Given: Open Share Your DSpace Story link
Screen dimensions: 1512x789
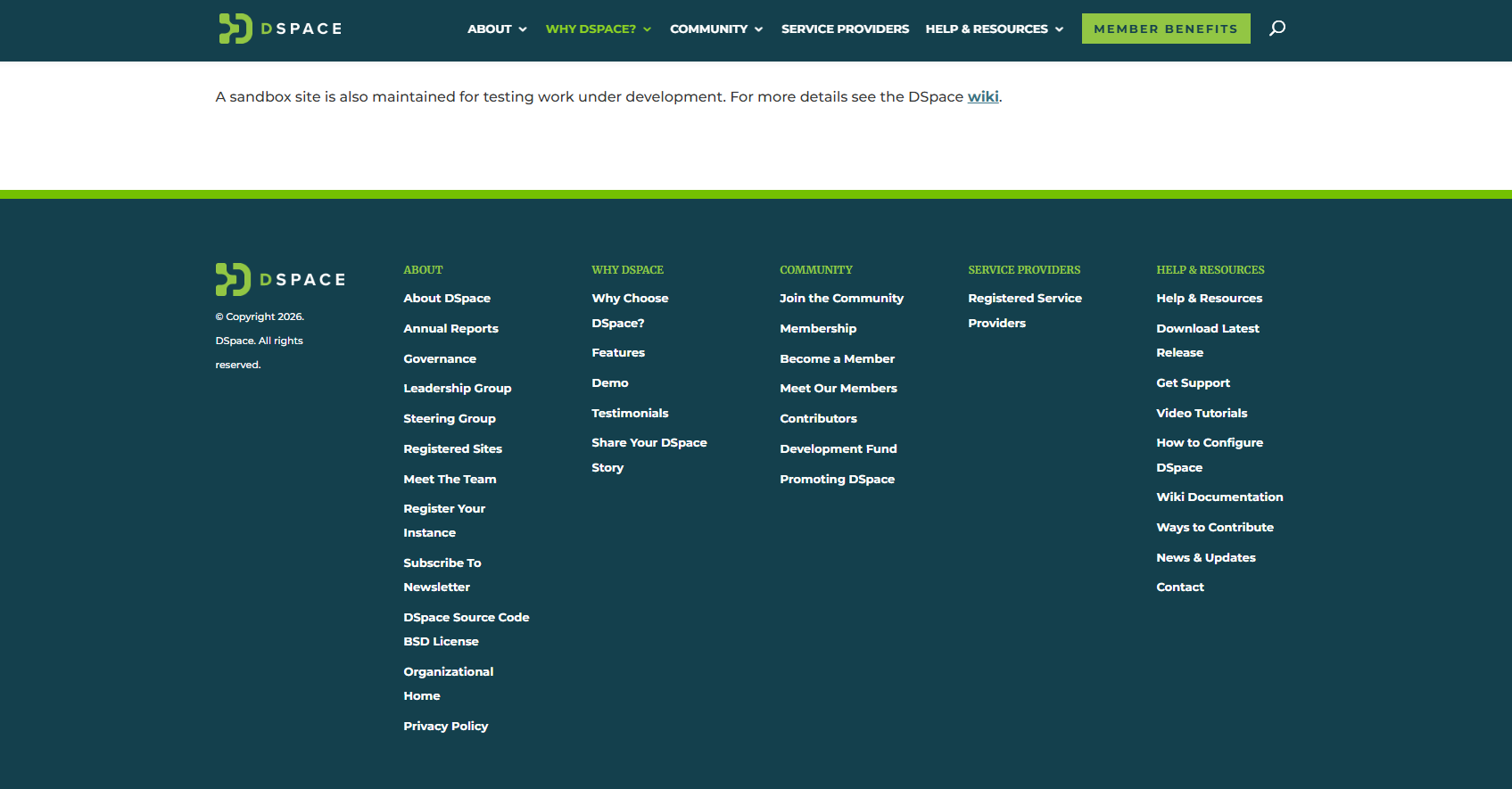Looking at the screenshot, I should (649, 455).
